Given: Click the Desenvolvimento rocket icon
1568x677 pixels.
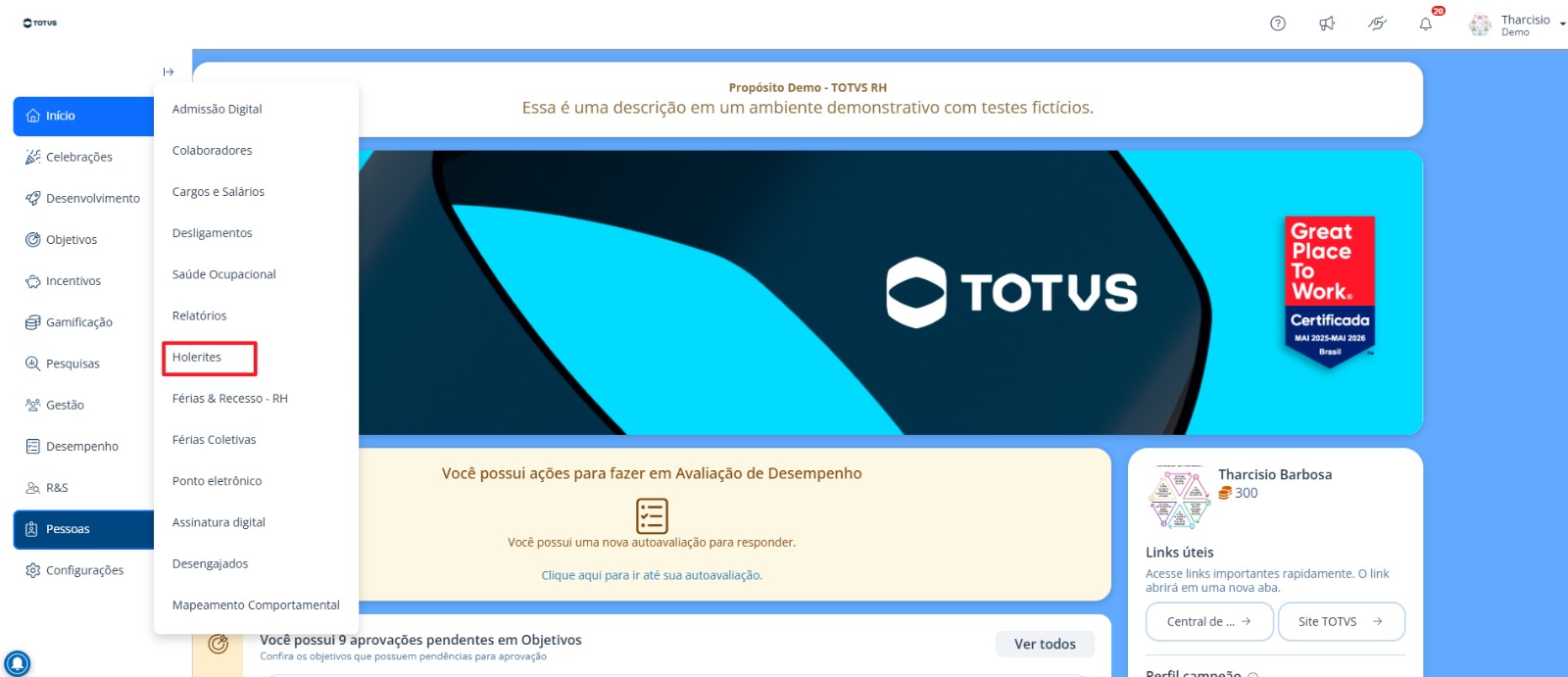Looking at the screenshot, I should pos(33,198).
